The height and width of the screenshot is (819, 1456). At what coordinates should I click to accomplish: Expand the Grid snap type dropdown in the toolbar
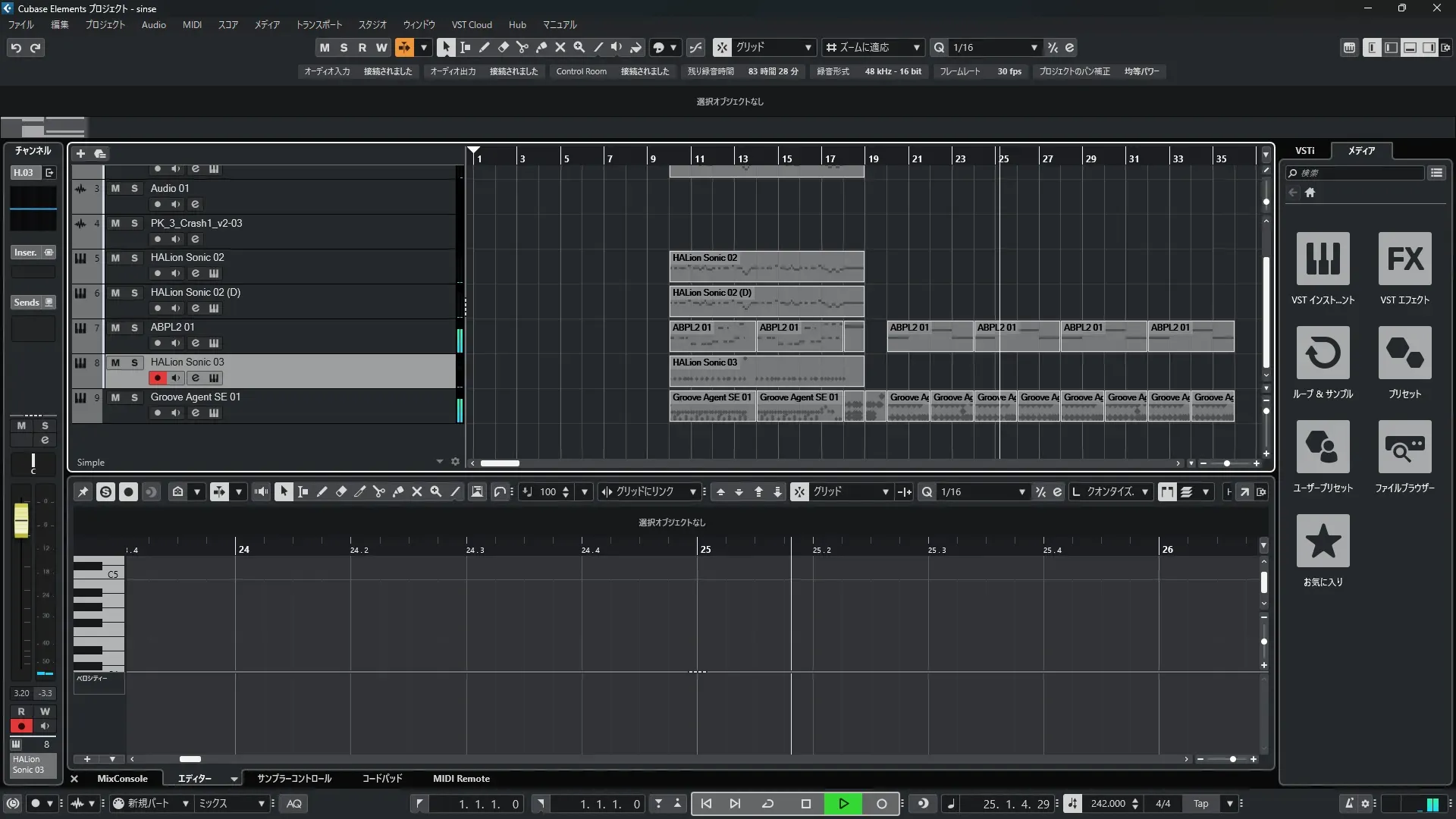pyautogui.click(x=808, y=47)
